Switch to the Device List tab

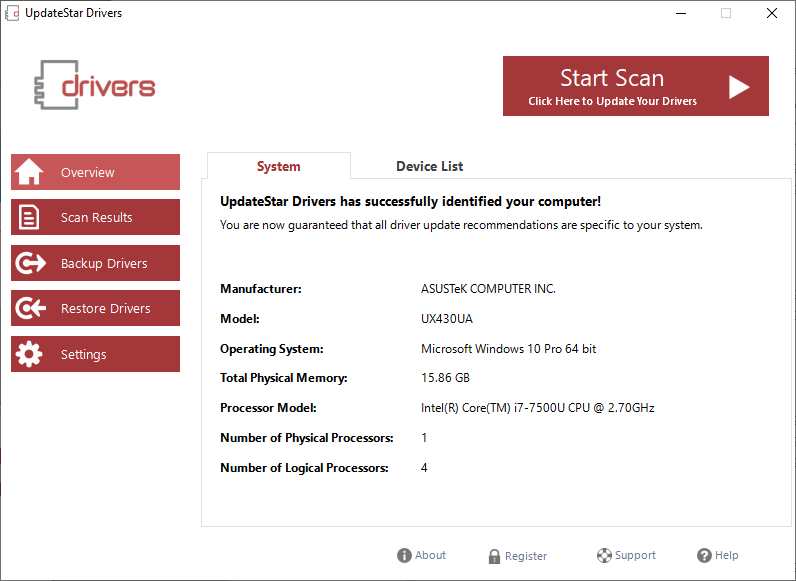pos(429,166)
